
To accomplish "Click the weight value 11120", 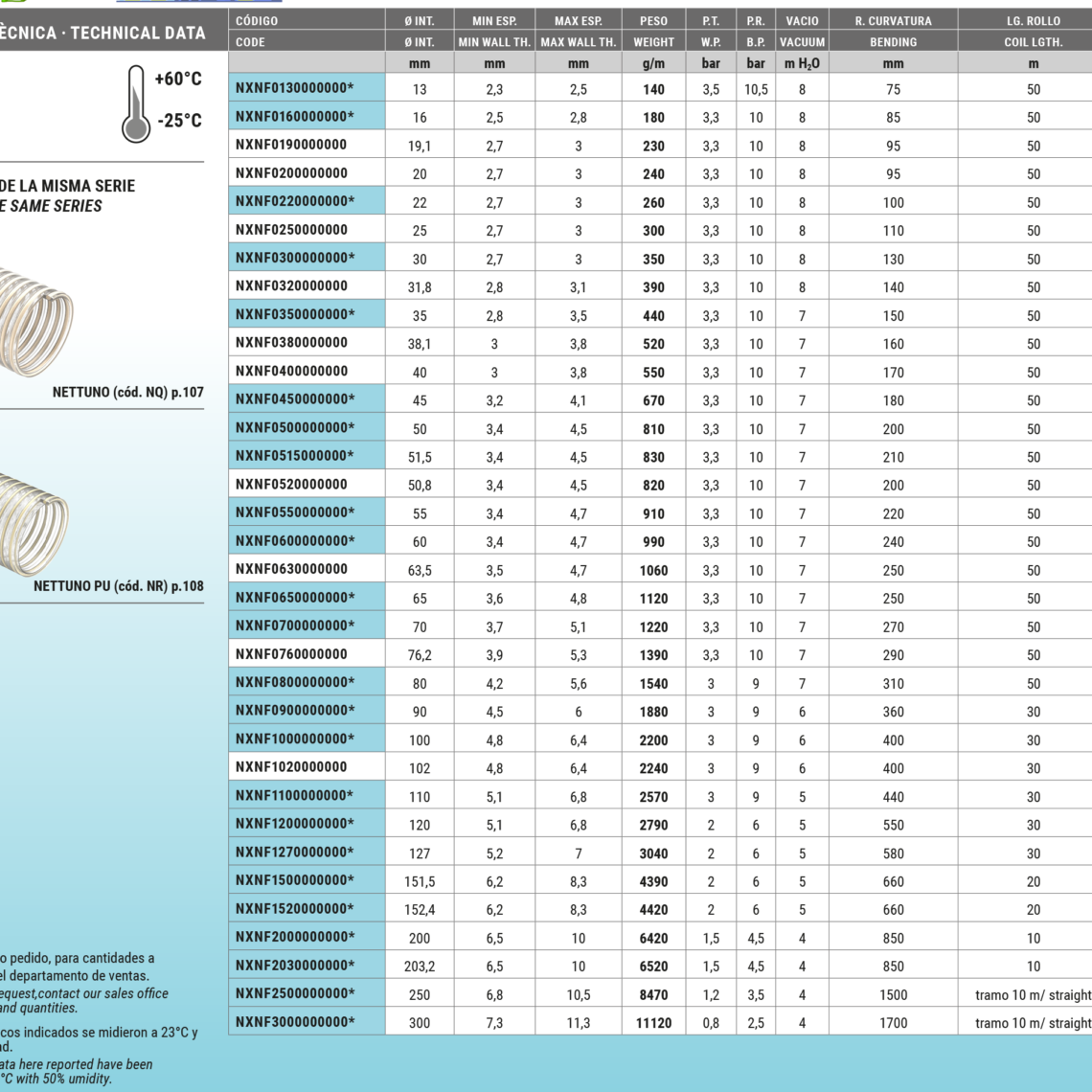I will click(653, 1023).
